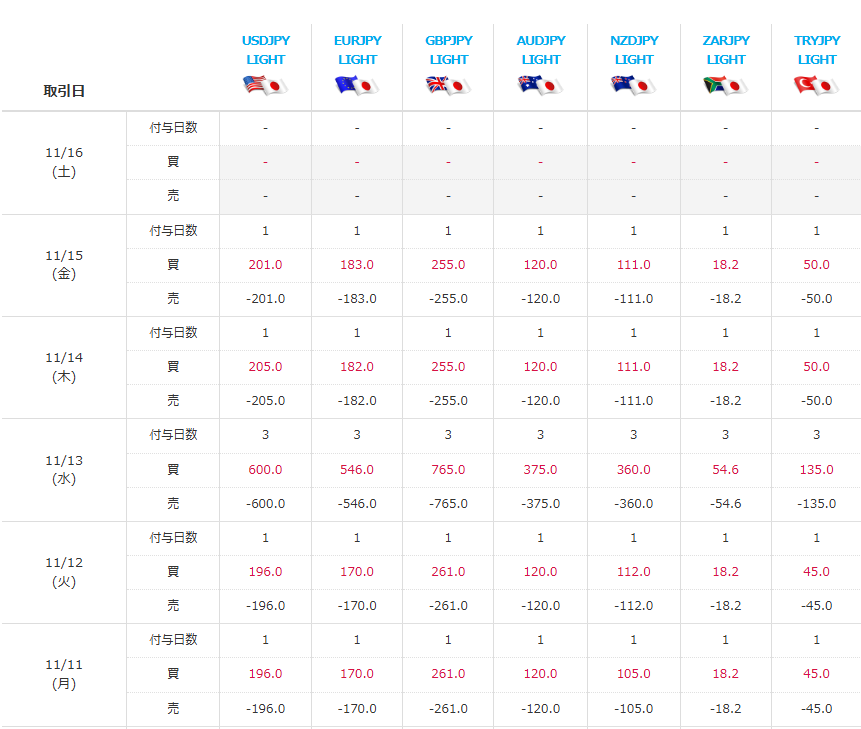The width and height of the screenshot is (861, 729).
Task: Open the EURJPY LIGHT header link
Action: tap(357, 50)
